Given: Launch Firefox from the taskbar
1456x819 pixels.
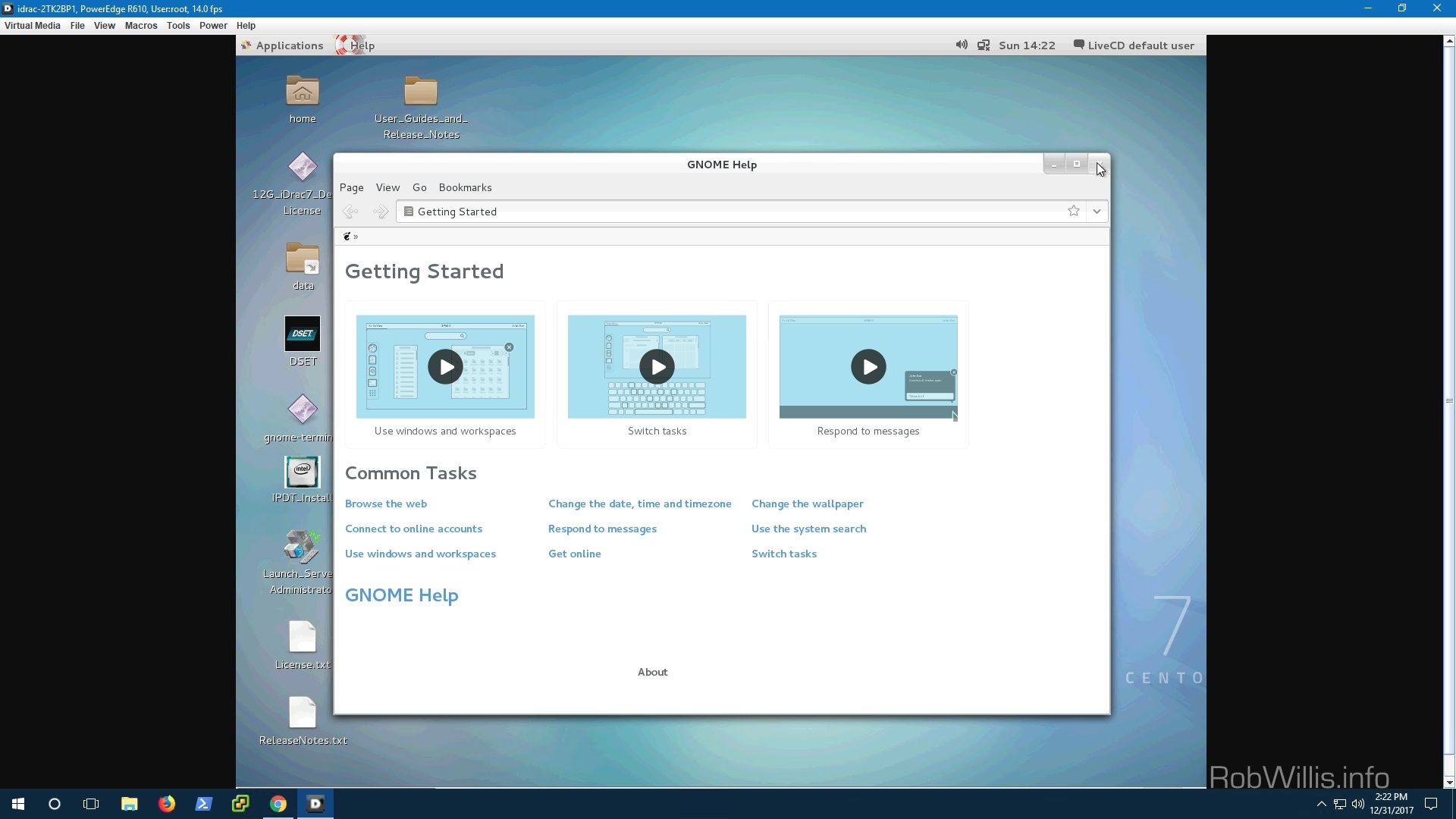Looking at the screenshot, I should point(167,804).
